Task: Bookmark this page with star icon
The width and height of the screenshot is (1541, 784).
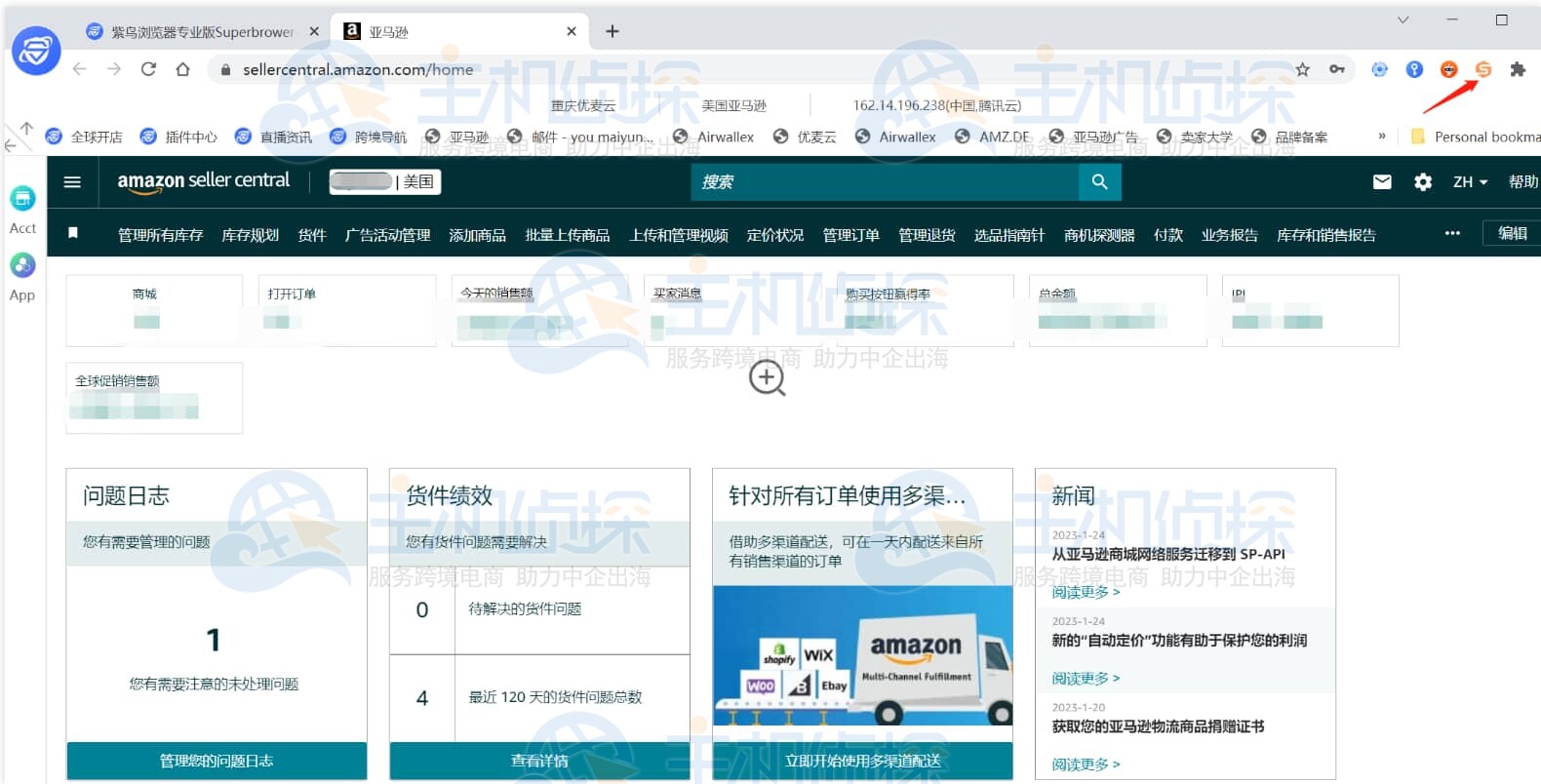Action: tap(1303, 69)
